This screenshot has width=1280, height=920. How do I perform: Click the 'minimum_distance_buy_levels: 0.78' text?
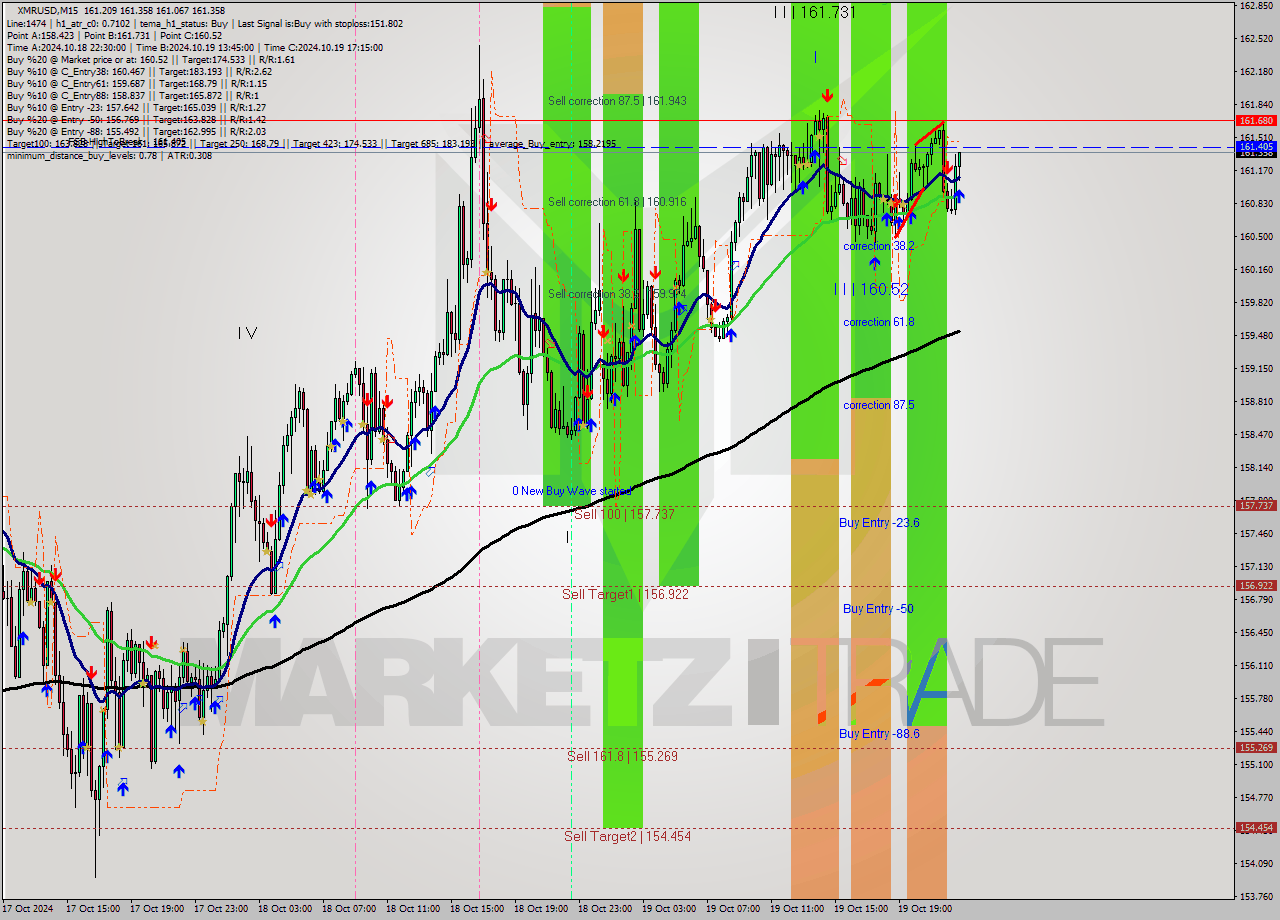click(82, 155)
